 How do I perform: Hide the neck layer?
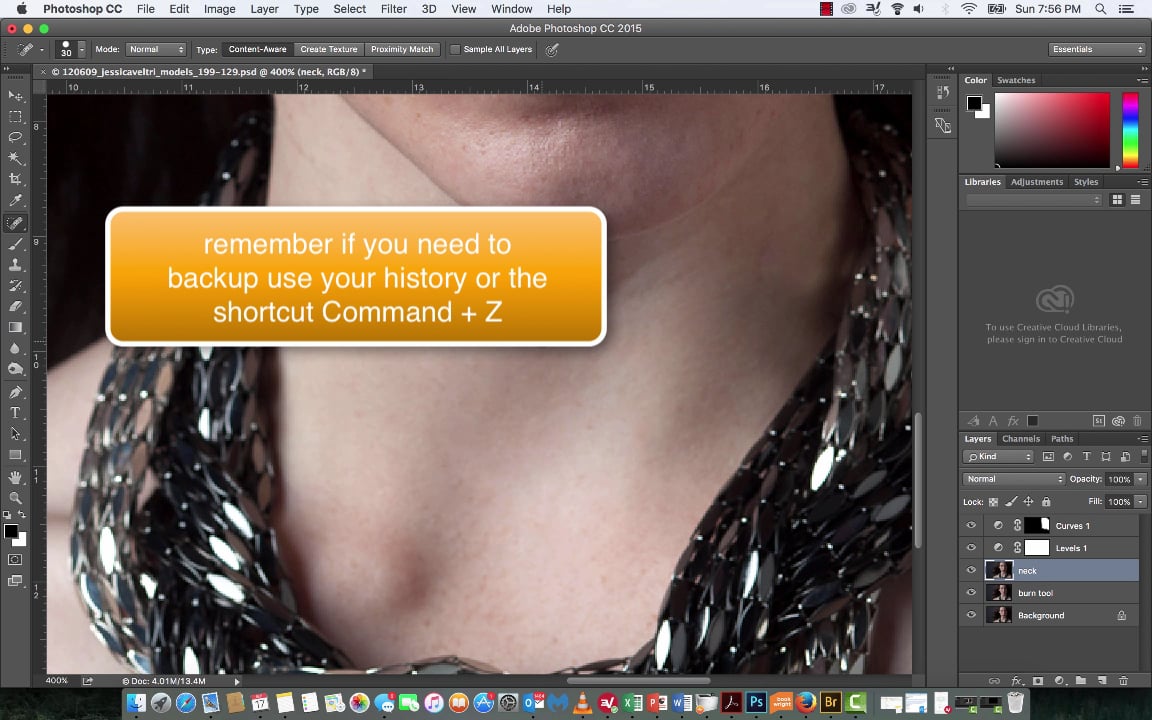(x=971, y=570)
